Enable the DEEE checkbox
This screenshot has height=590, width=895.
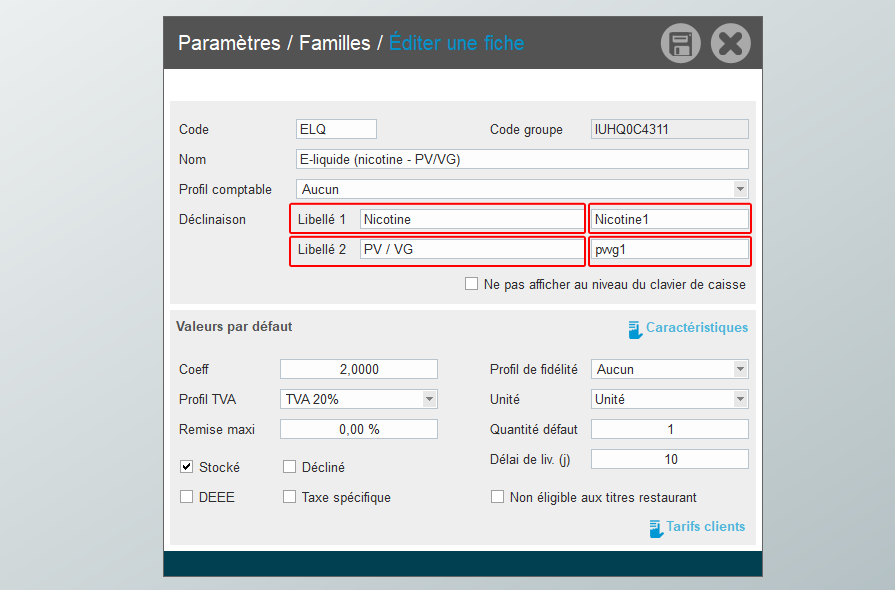[x=187, y=497]
